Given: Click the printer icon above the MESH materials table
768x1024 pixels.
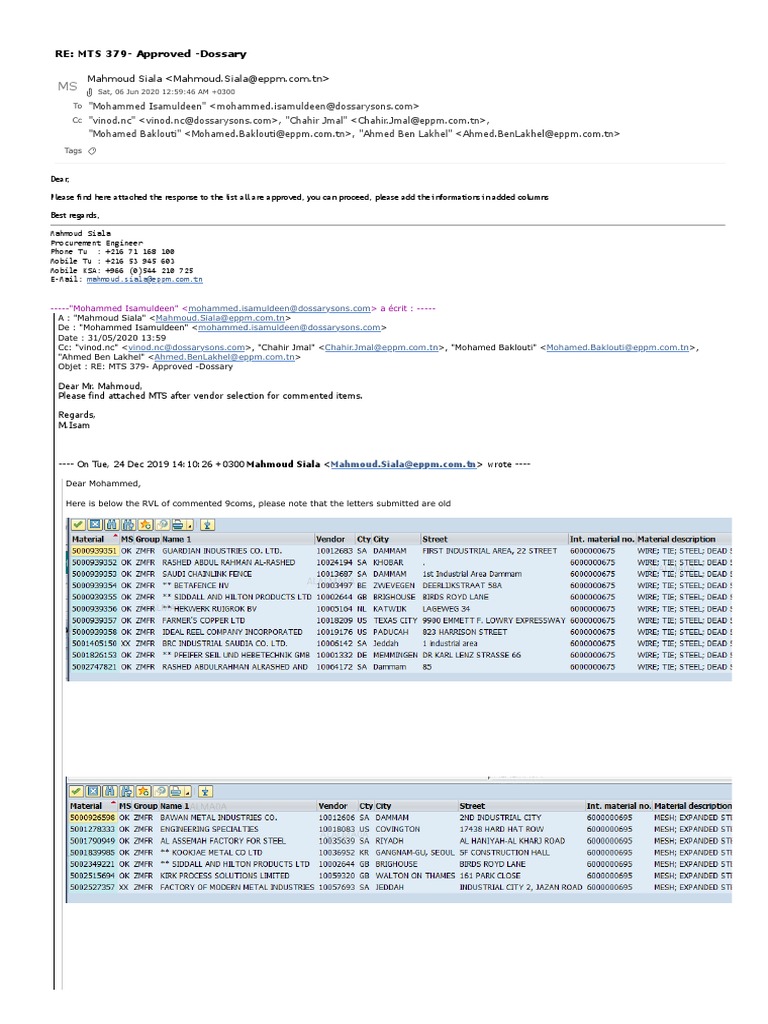Looking at the screenshot, I should 176,792.
